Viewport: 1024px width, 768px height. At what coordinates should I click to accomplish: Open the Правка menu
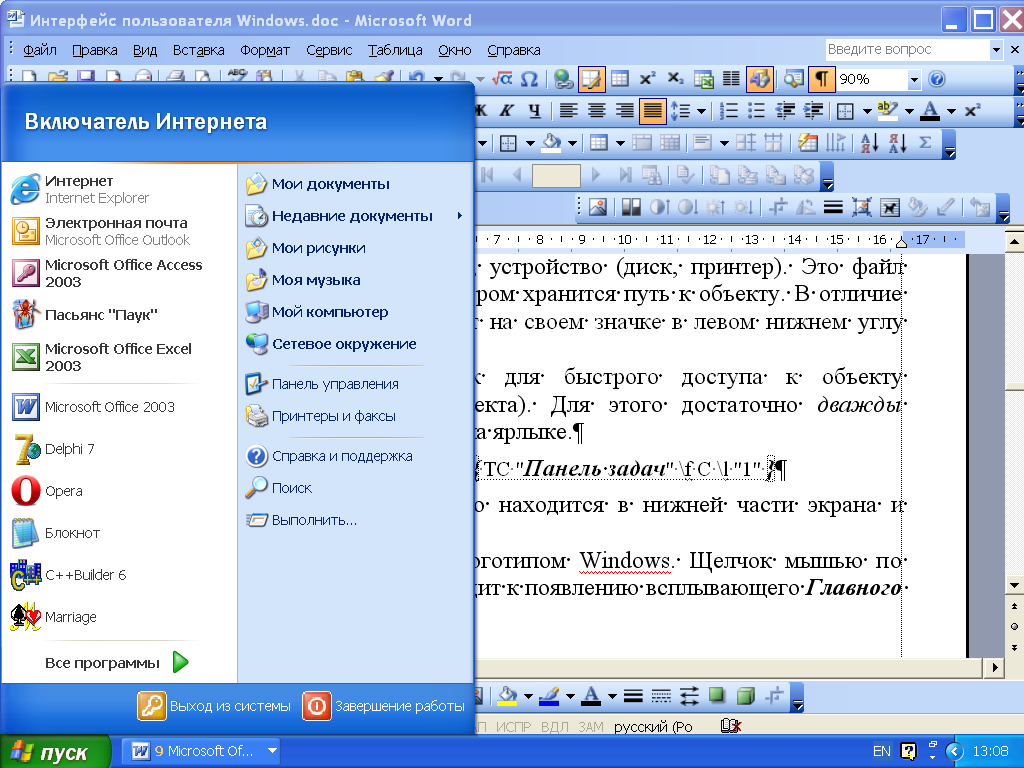[95, 50]
